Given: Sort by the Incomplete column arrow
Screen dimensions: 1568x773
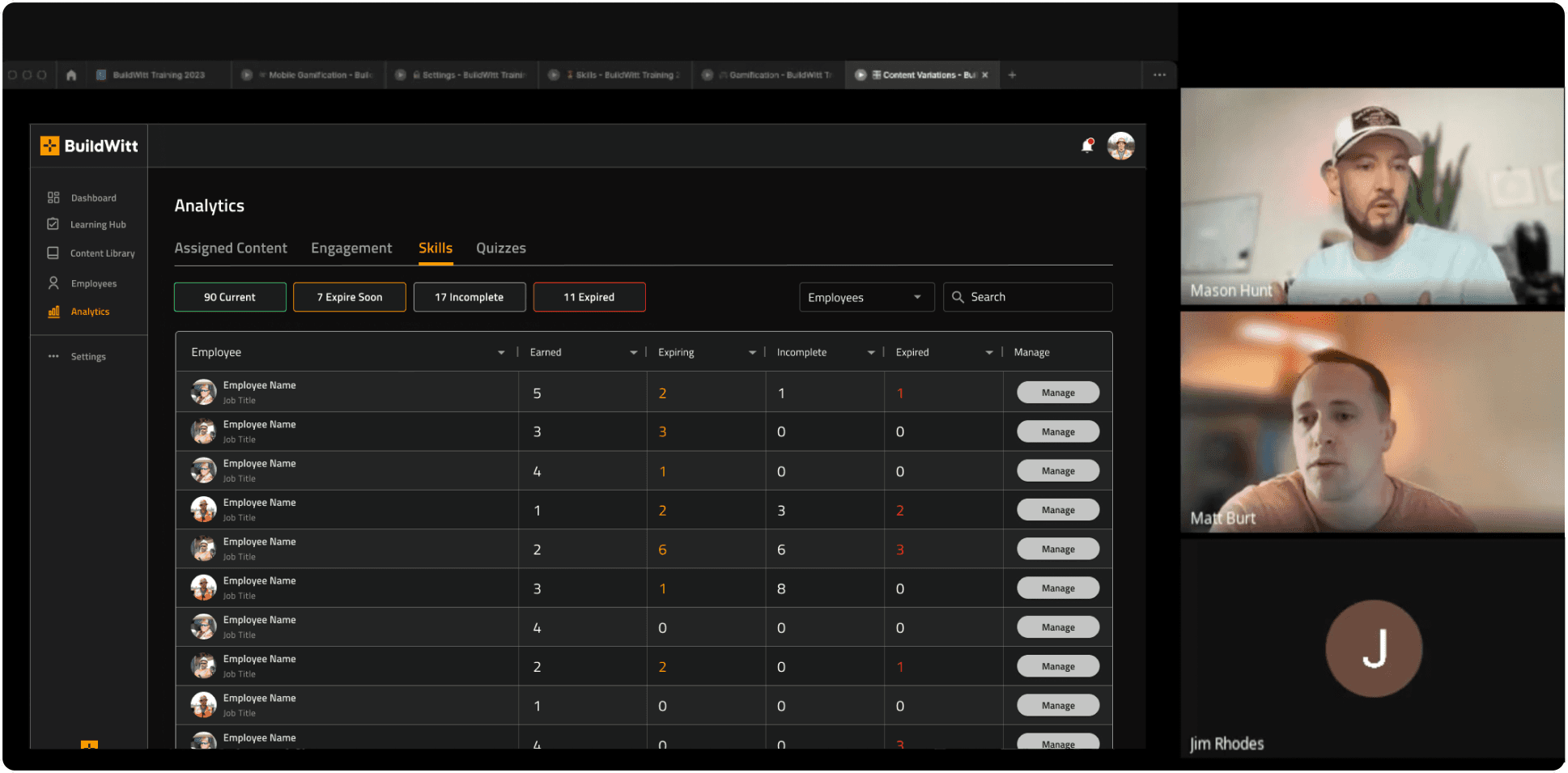Looking at the screenshot, I should (x=871, y=353).
